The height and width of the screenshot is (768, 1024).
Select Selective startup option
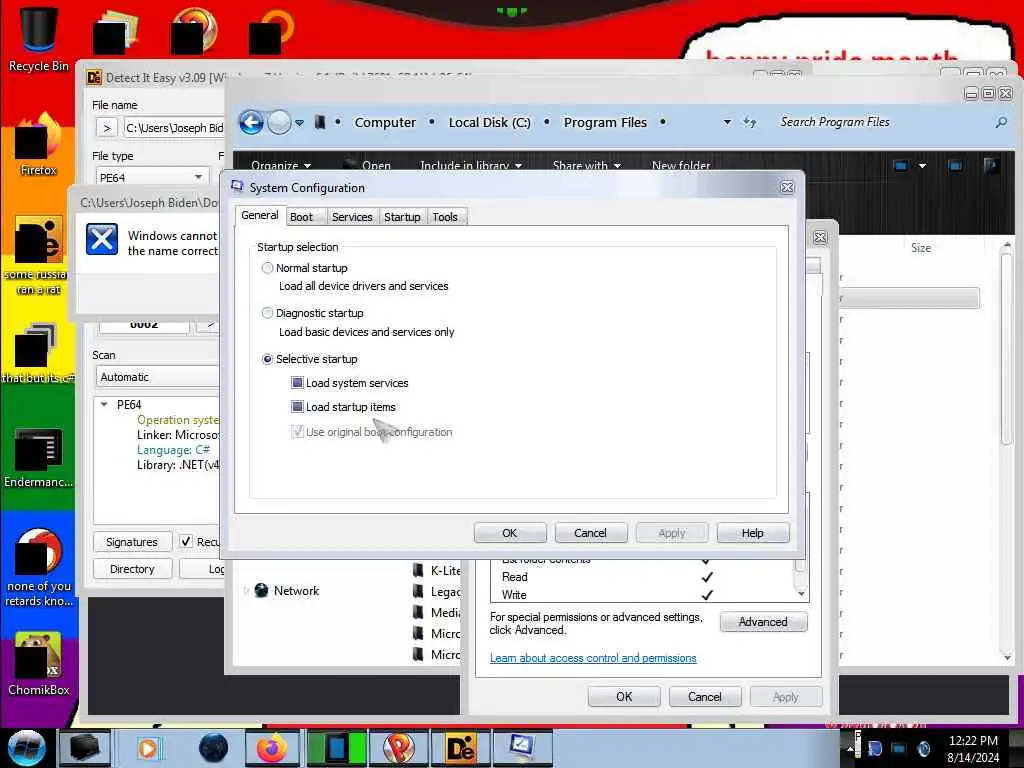(267, 359)
